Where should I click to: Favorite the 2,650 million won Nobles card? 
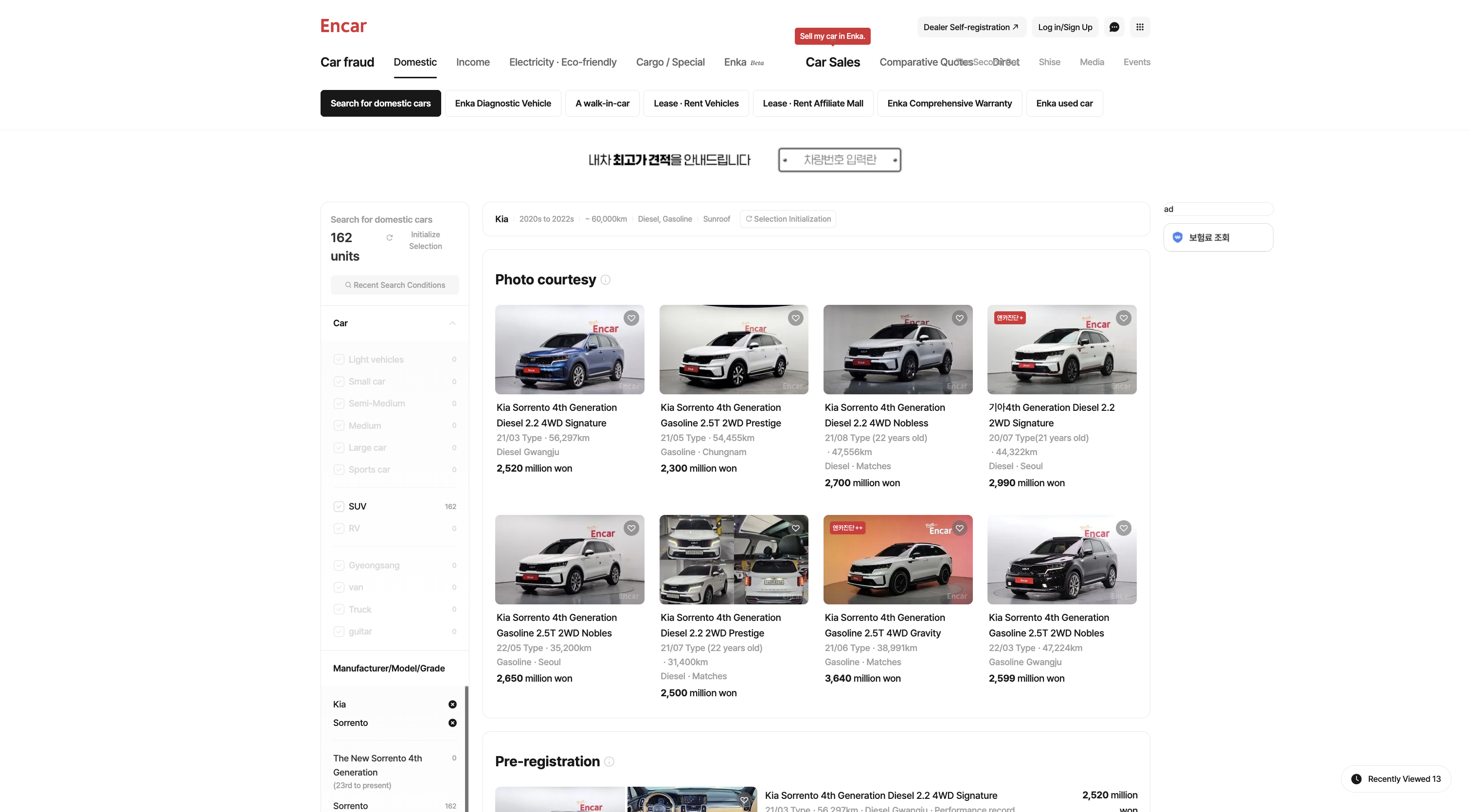coord(631,528)
